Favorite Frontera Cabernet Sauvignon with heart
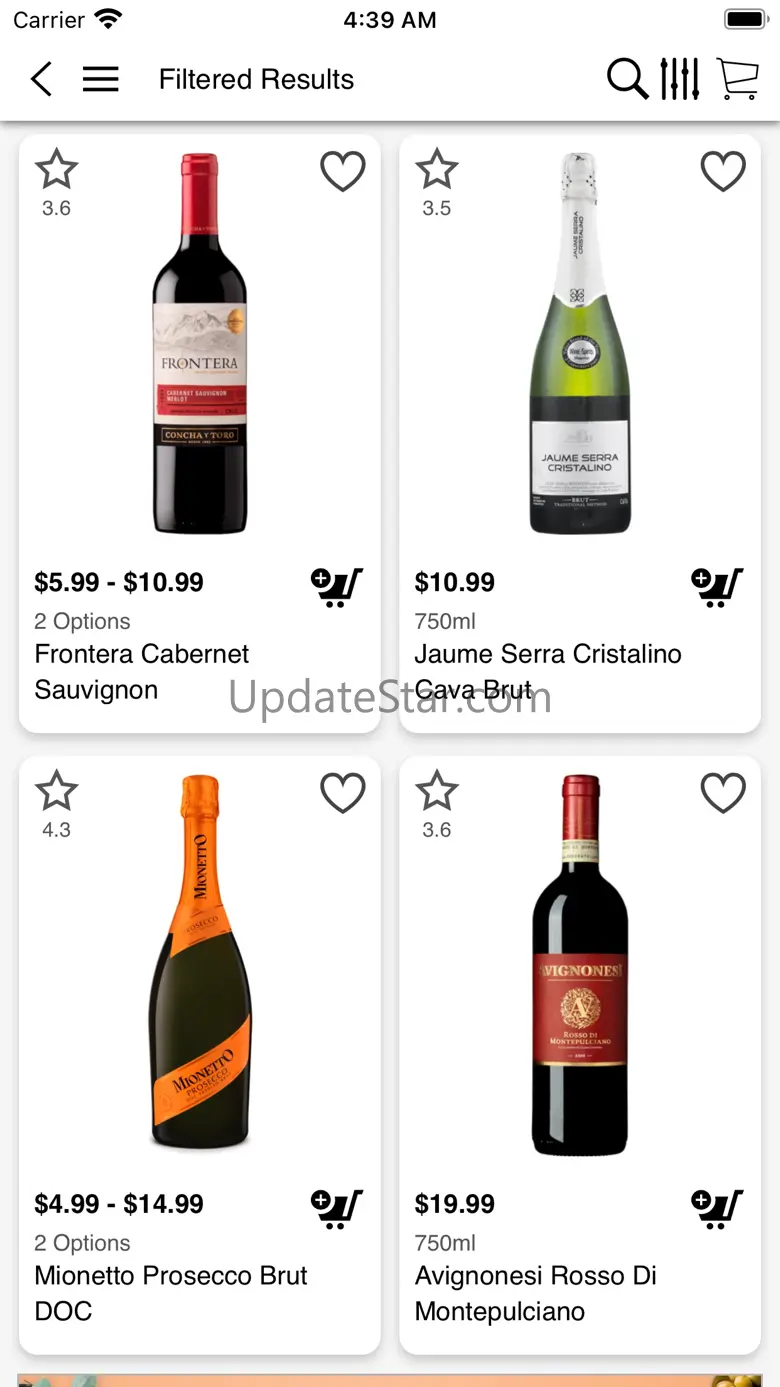The height and width of the screenshot is (1387, 780). pyautogui.click(x=343, y=172)
